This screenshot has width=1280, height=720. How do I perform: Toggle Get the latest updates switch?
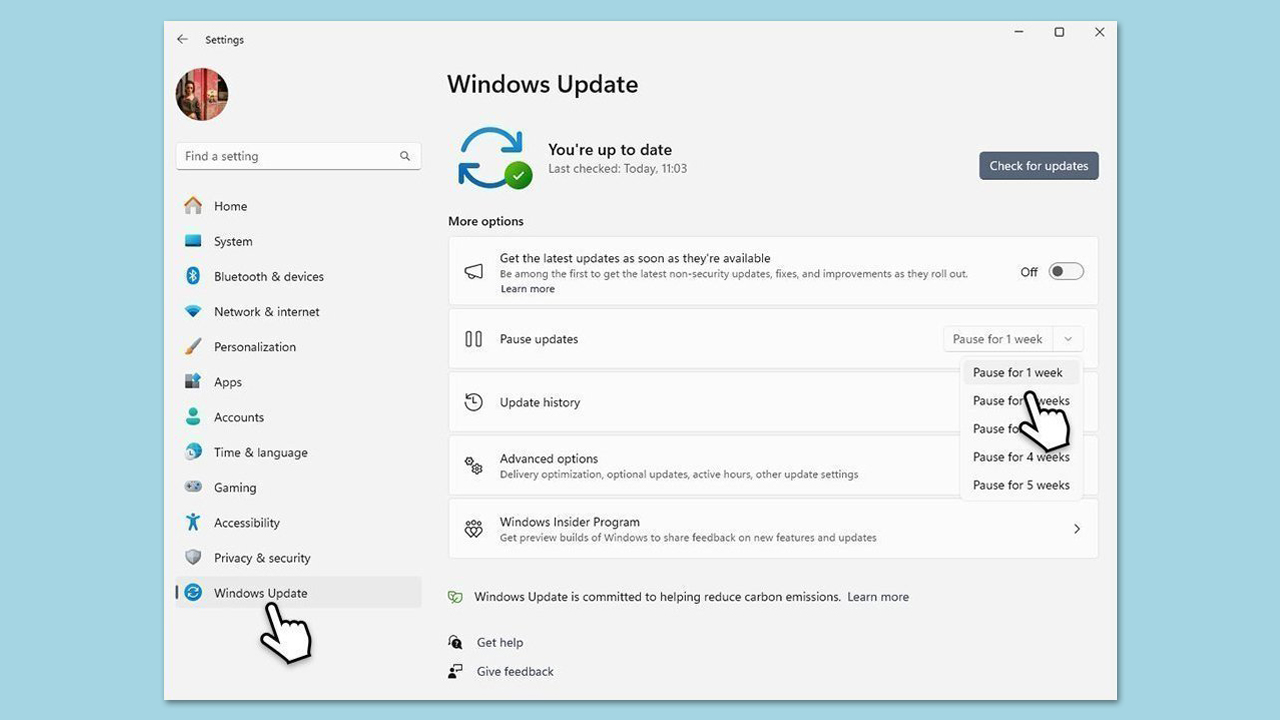[1066, 271]
